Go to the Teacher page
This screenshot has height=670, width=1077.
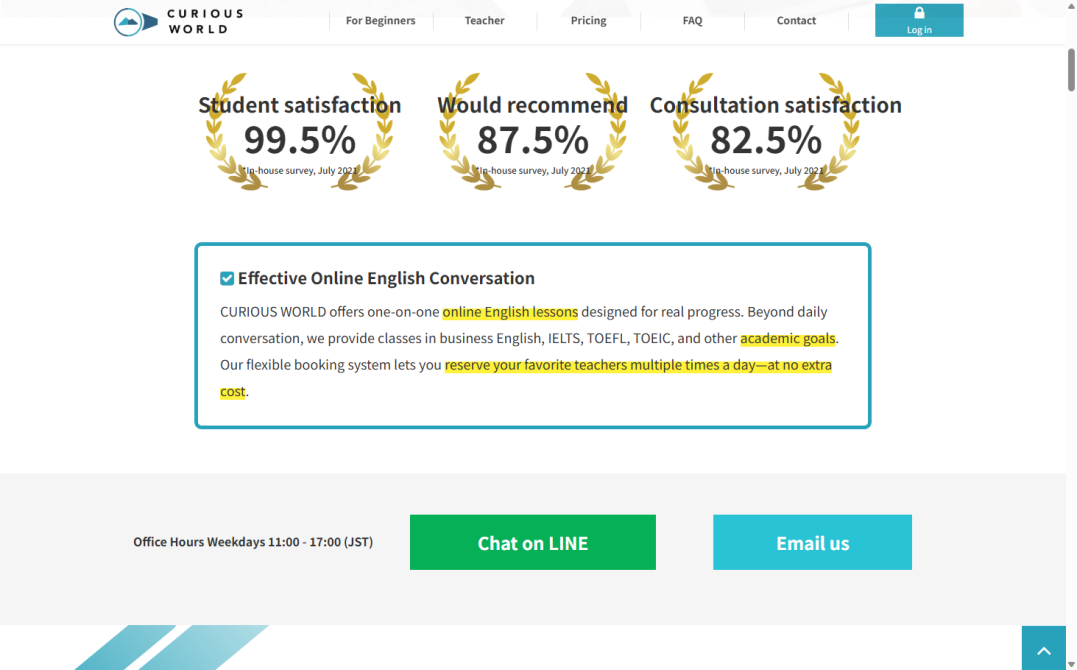pyautogui.click(x=484, y=21)
